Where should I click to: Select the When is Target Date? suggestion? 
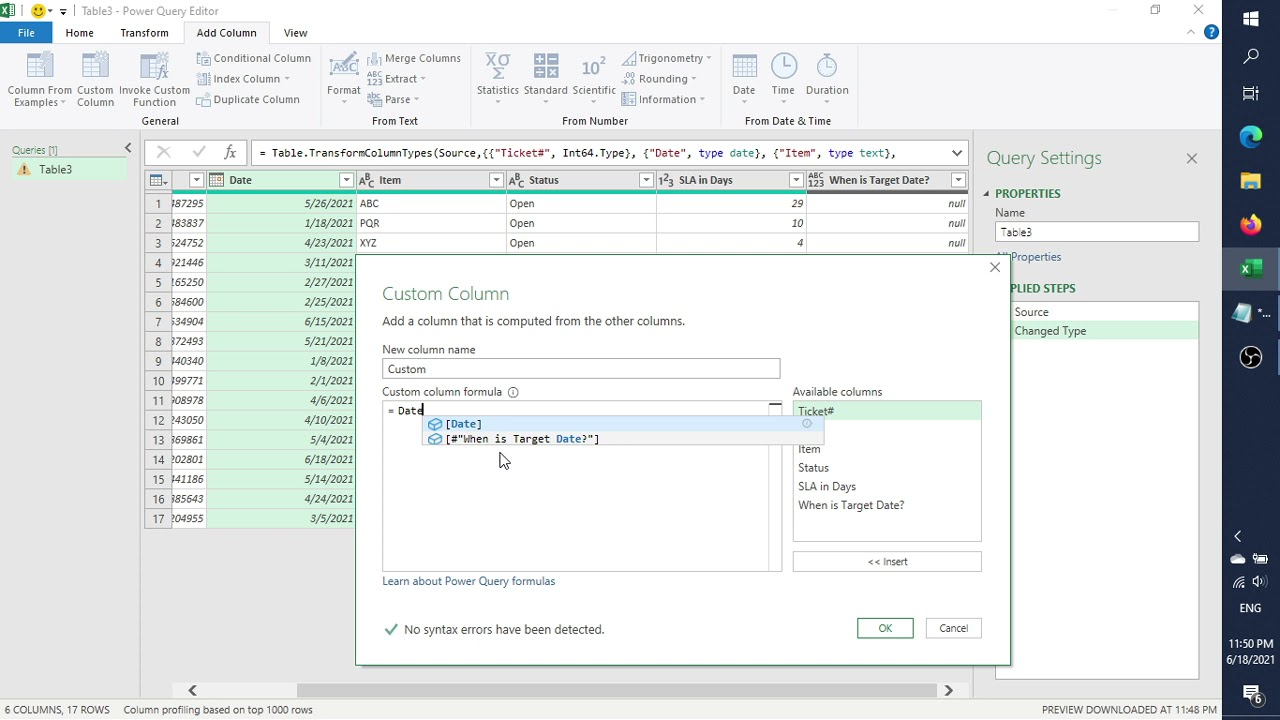pos(622,439)
